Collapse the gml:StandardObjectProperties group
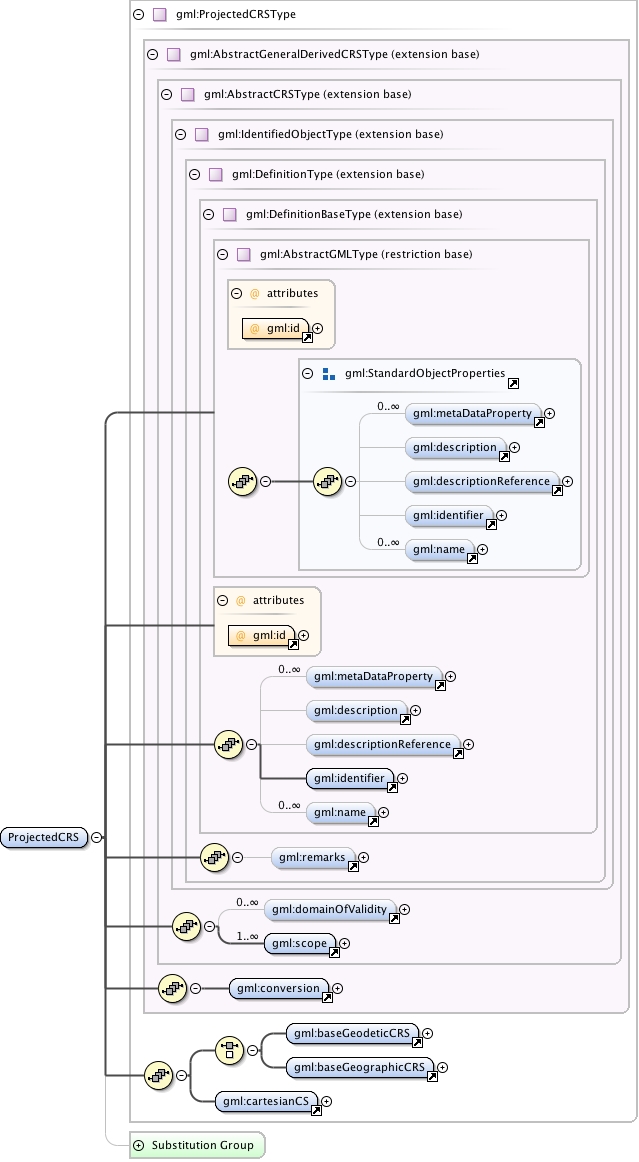The width and height of the screenshot is (639, 1162). [308, 374]
